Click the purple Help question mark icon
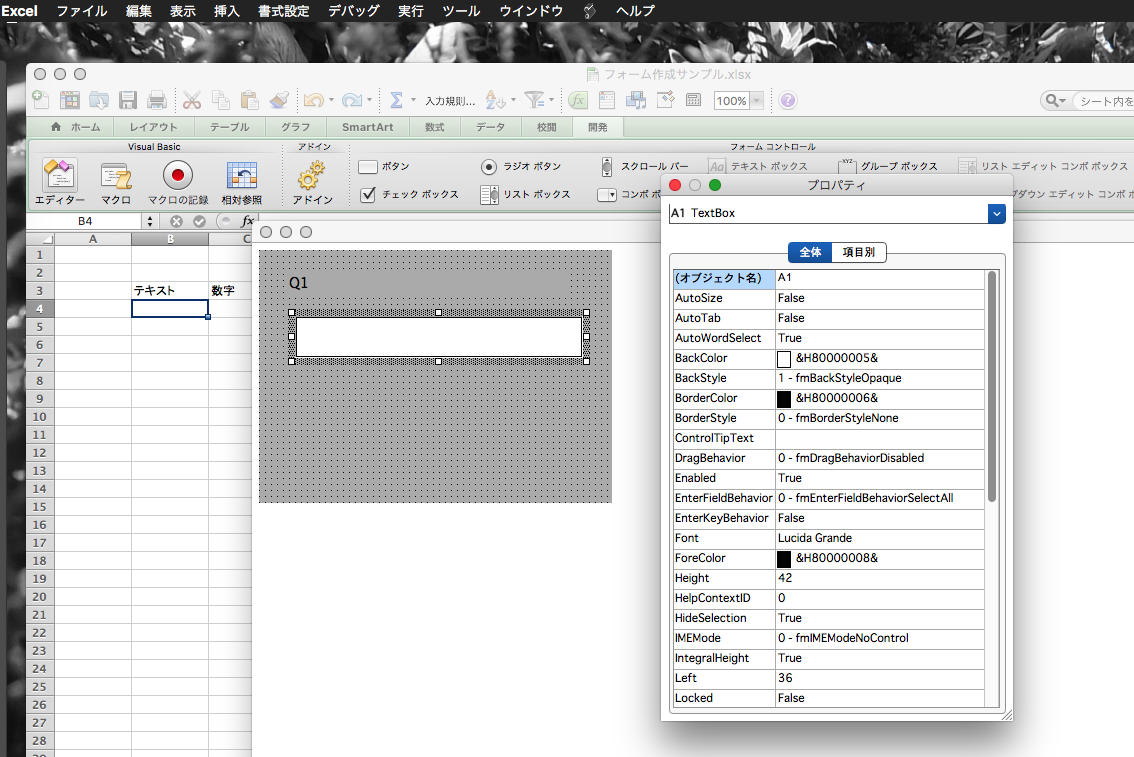 (x=788, y=100)
